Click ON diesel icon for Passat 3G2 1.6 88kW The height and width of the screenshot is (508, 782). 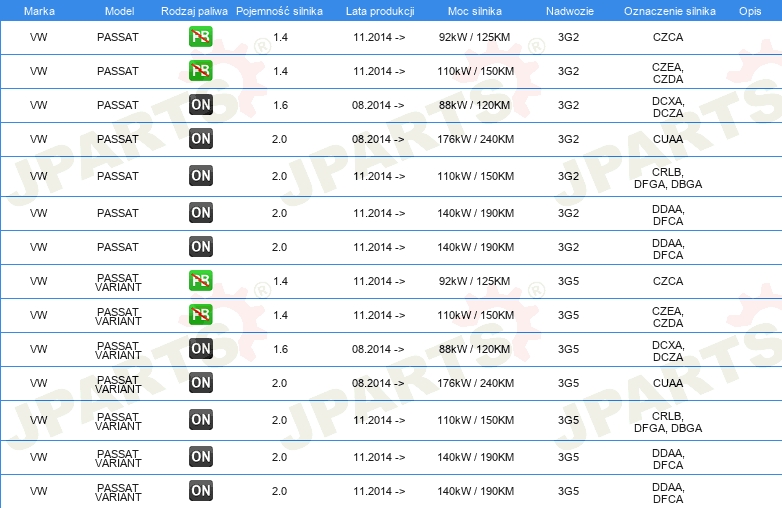point(200,105)
